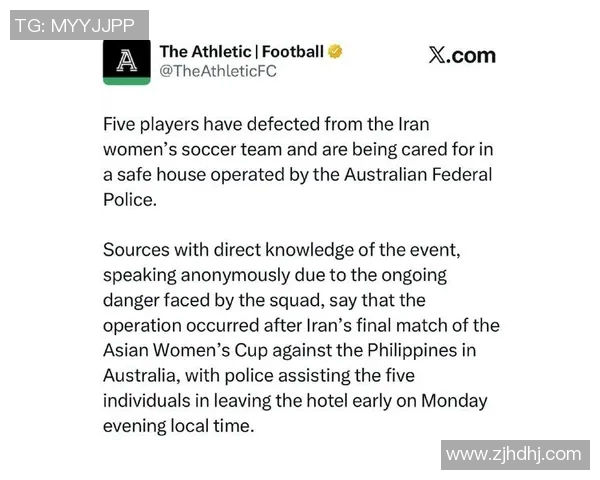This screenshot has width=600, height=480.
Task: Click the gold verified badge
Action: click(x=336, y=51)
